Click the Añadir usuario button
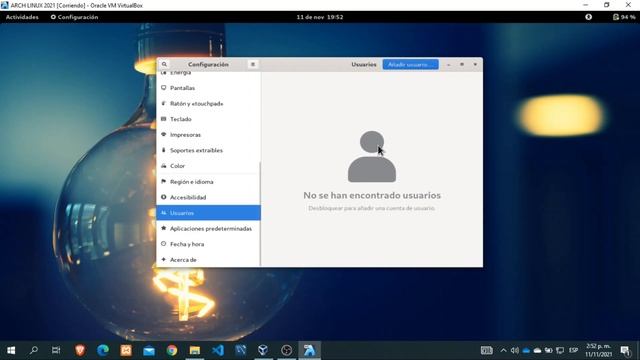Screen dimensions: 640x360 click(x=411, y=64)
